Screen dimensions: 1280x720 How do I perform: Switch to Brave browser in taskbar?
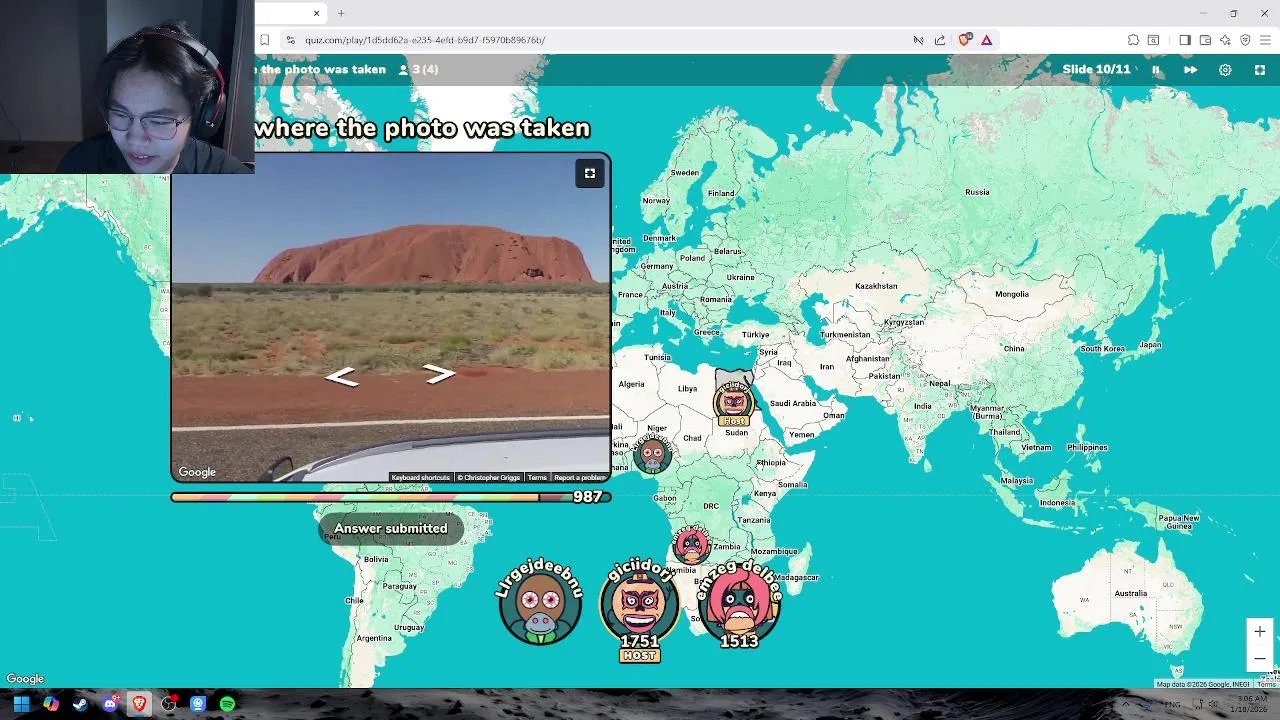pos(139,704)
